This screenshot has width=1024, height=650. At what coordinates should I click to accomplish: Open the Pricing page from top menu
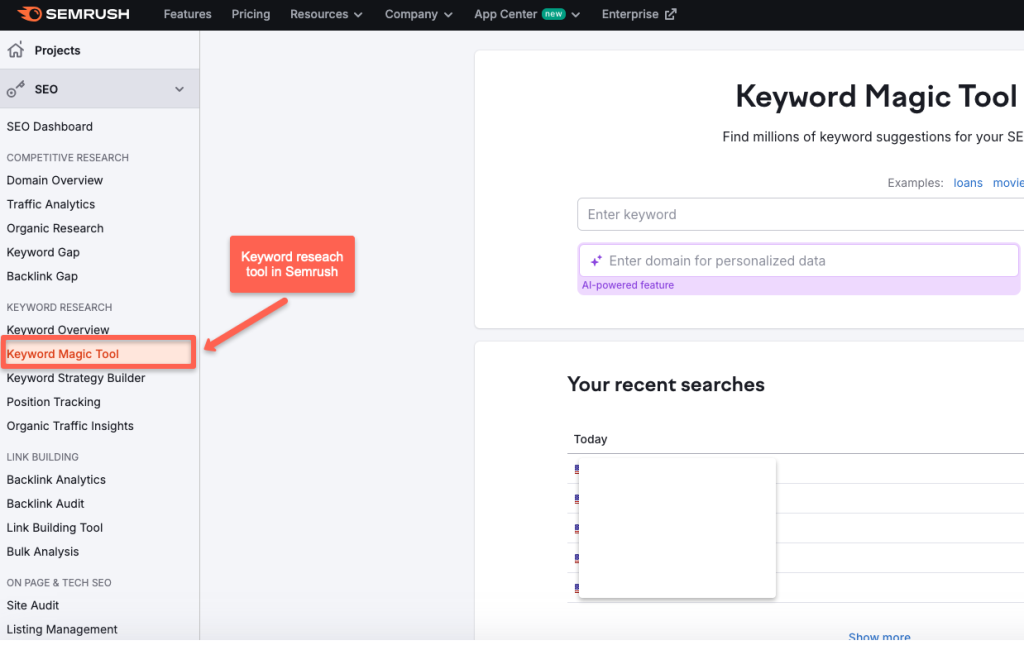tap(250, 14)
